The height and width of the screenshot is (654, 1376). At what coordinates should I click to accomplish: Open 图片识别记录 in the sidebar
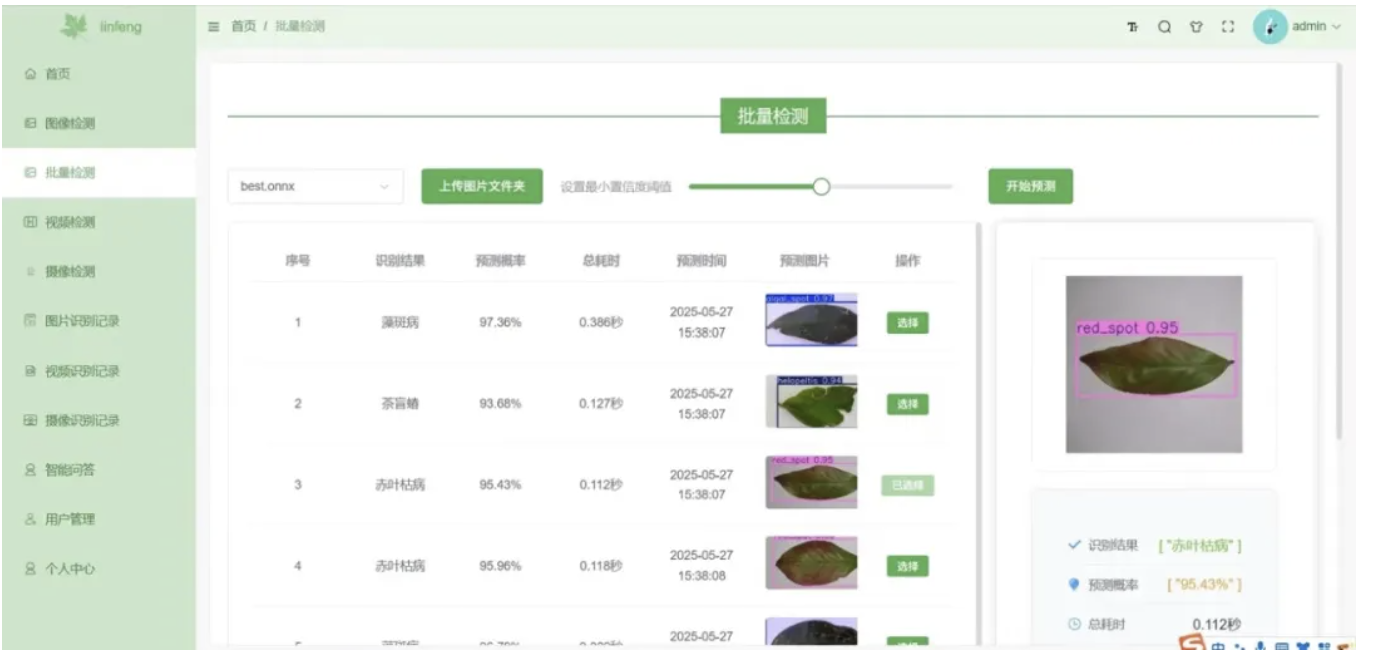98,321
